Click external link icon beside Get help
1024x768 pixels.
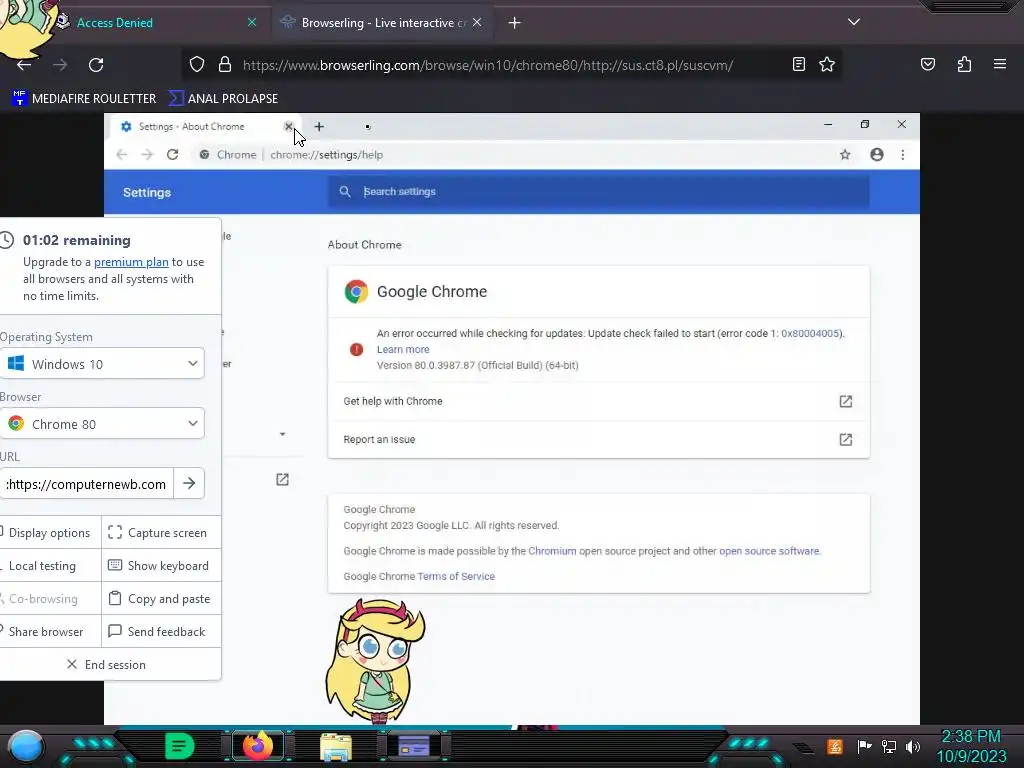(845, 401)
